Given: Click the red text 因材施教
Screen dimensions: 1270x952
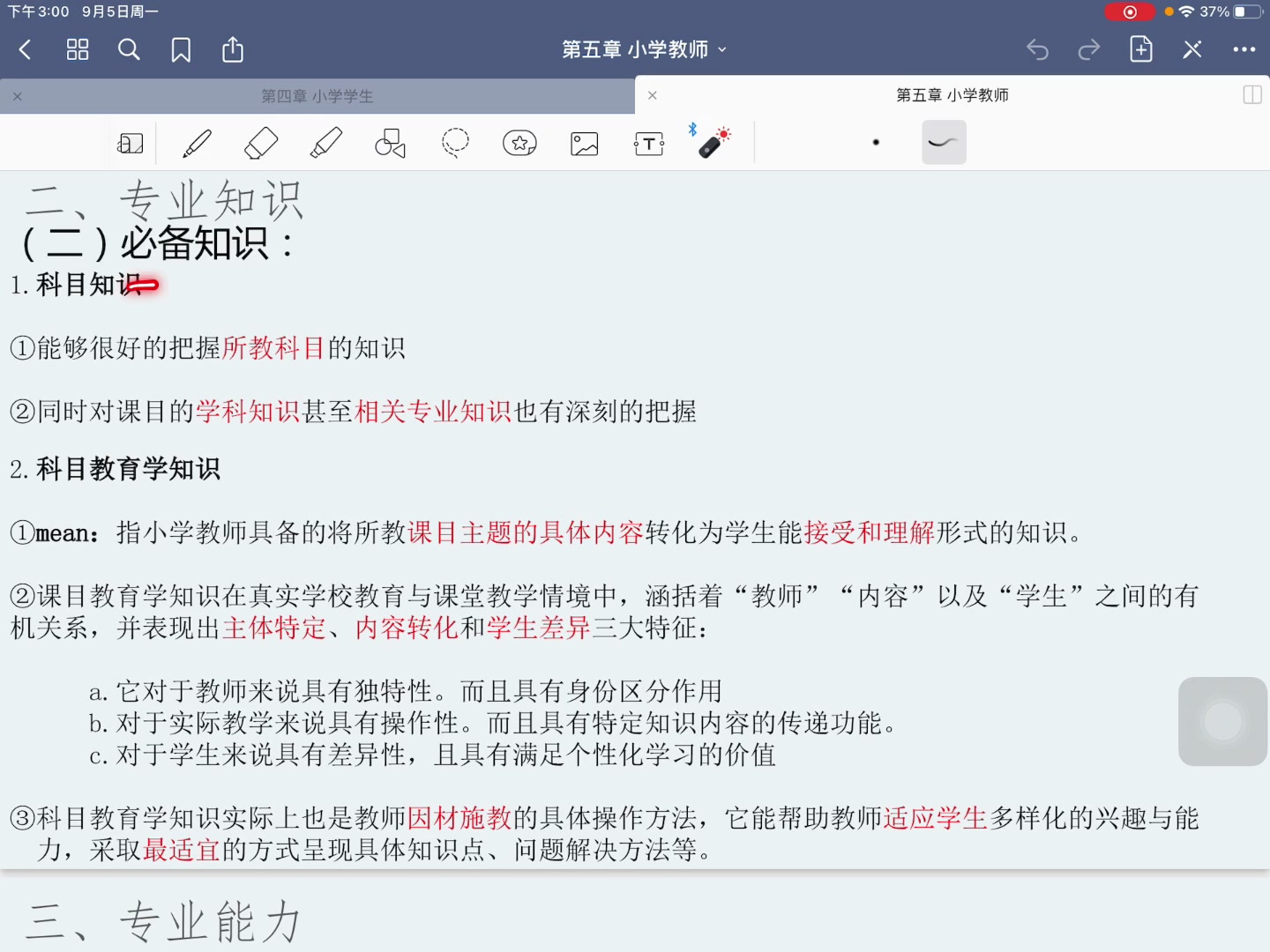Looking at the screenshot, I should [x=459, y=818].
